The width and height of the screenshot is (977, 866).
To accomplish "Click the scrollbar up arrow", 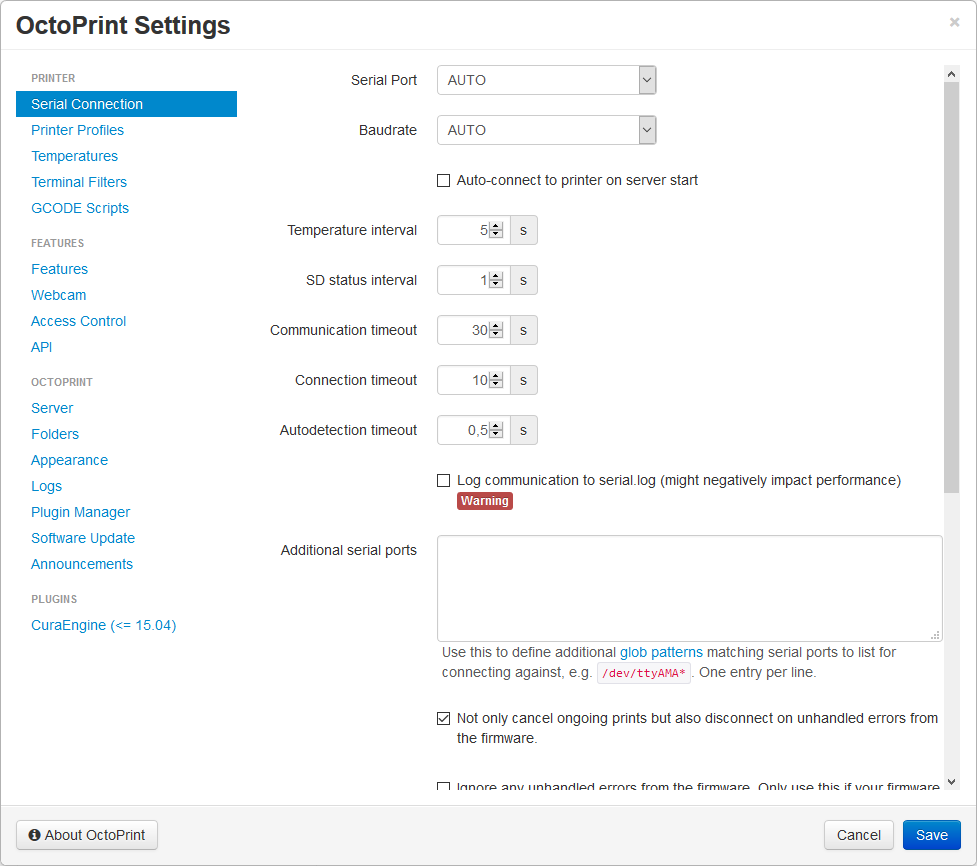I will point(951,74).
